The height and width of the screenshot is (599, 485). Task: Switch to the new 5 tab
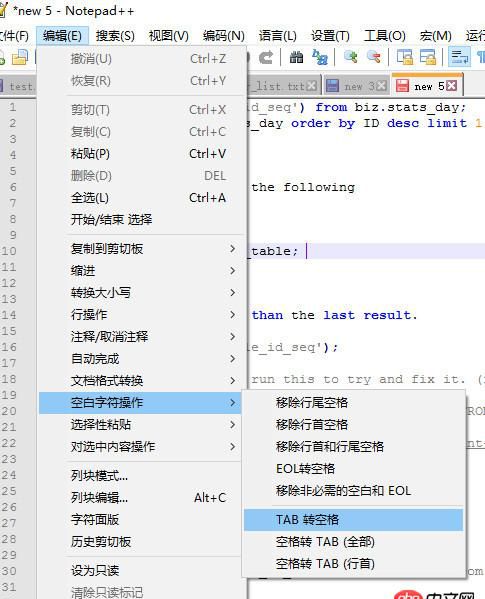pyautogui.click(x=427, y=85)
